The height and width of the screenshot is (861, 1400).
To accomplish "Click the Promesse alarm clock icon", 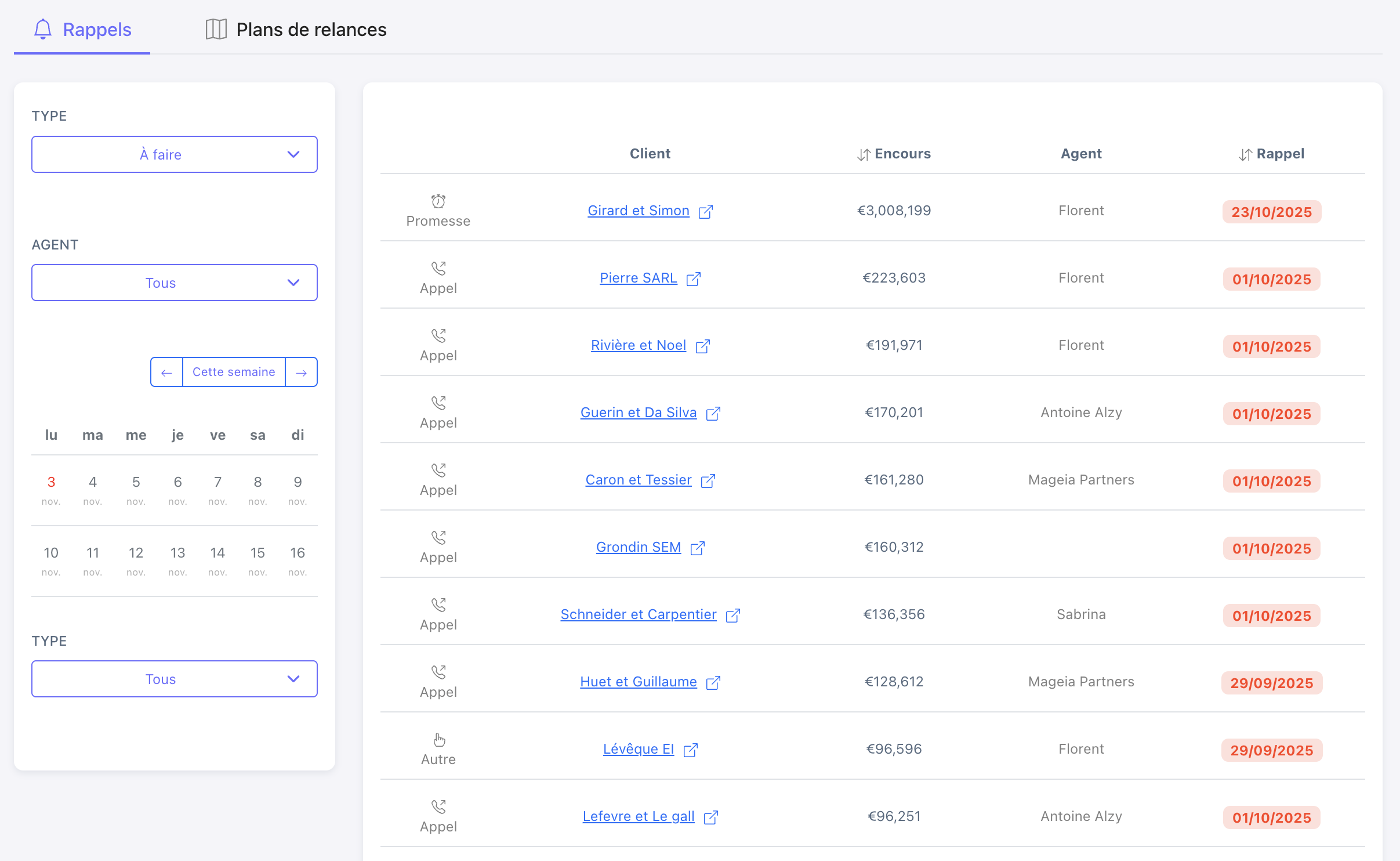I will tap(438, 201).
